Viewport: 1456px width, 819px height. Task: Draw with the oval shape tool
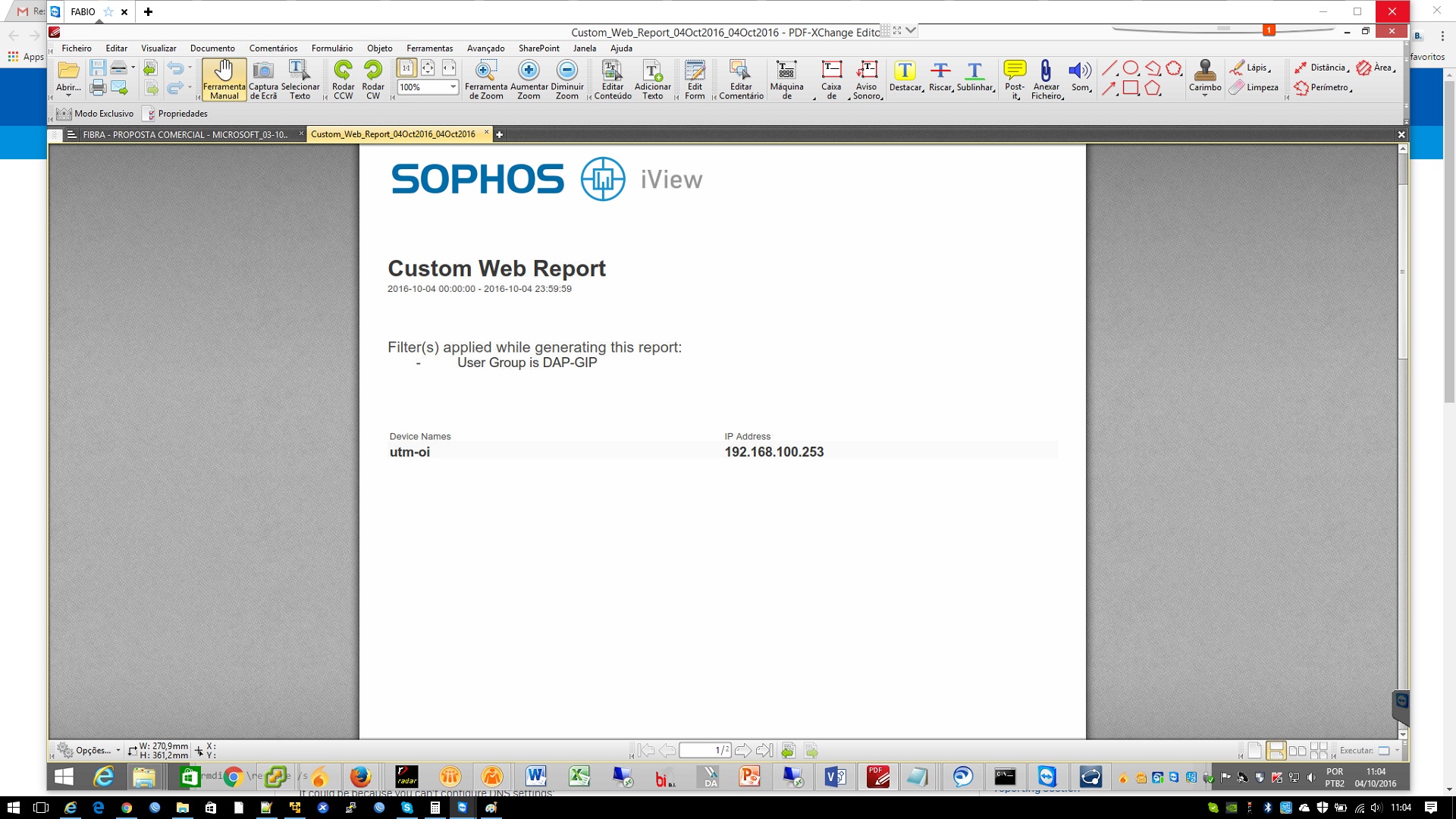tap(1131, 67)
